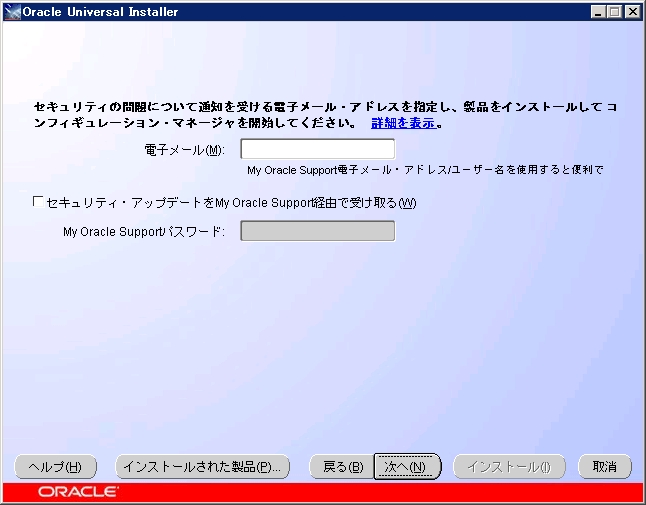This screenshot has width=646, height=505.
Task: Open the 詳細を表示 link
Action: [x=403, y=124]
